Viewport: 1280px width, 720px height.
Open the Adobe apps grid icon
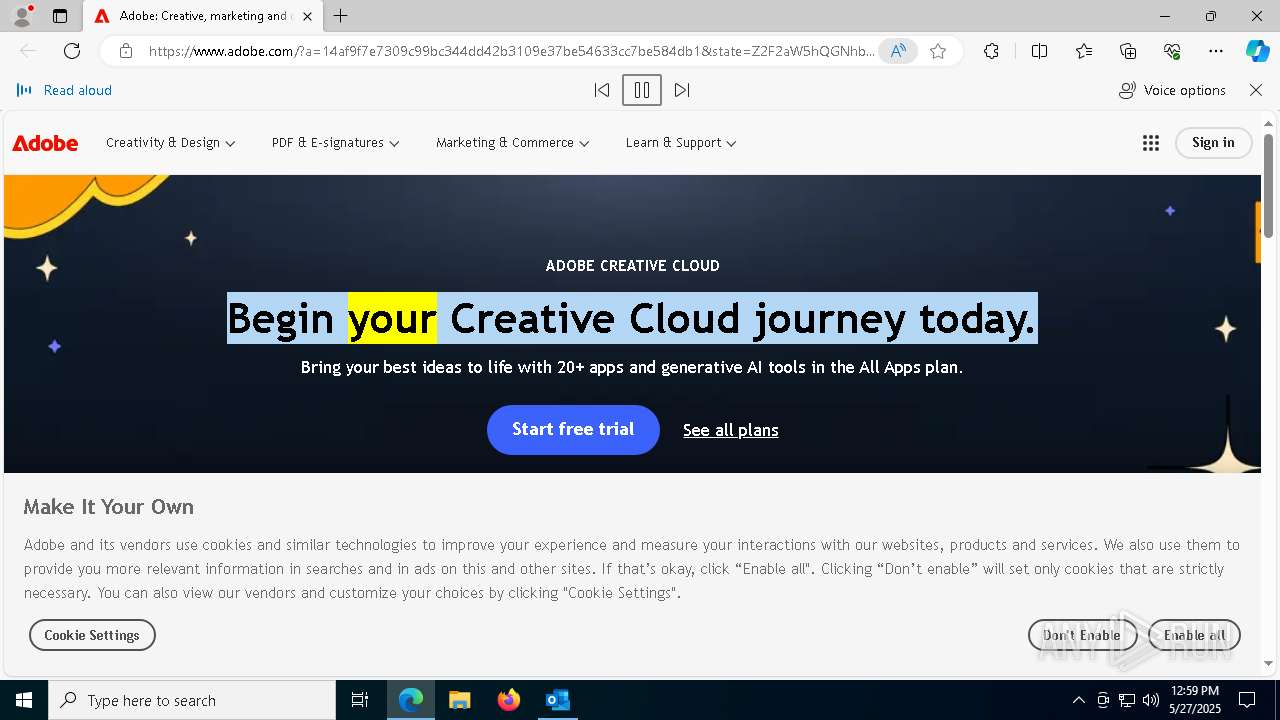pyautogui.click(x=1151, y=143)
